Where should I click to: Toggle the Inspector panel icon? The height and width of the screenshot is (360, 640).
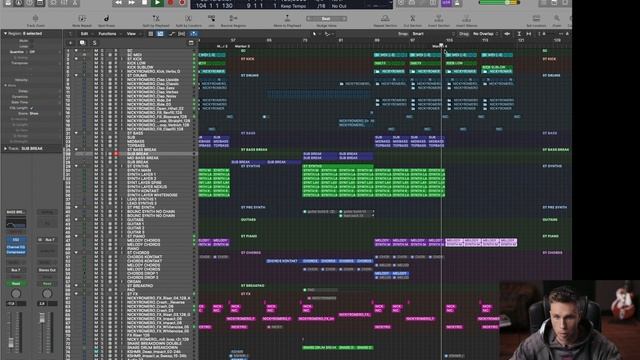19,3
